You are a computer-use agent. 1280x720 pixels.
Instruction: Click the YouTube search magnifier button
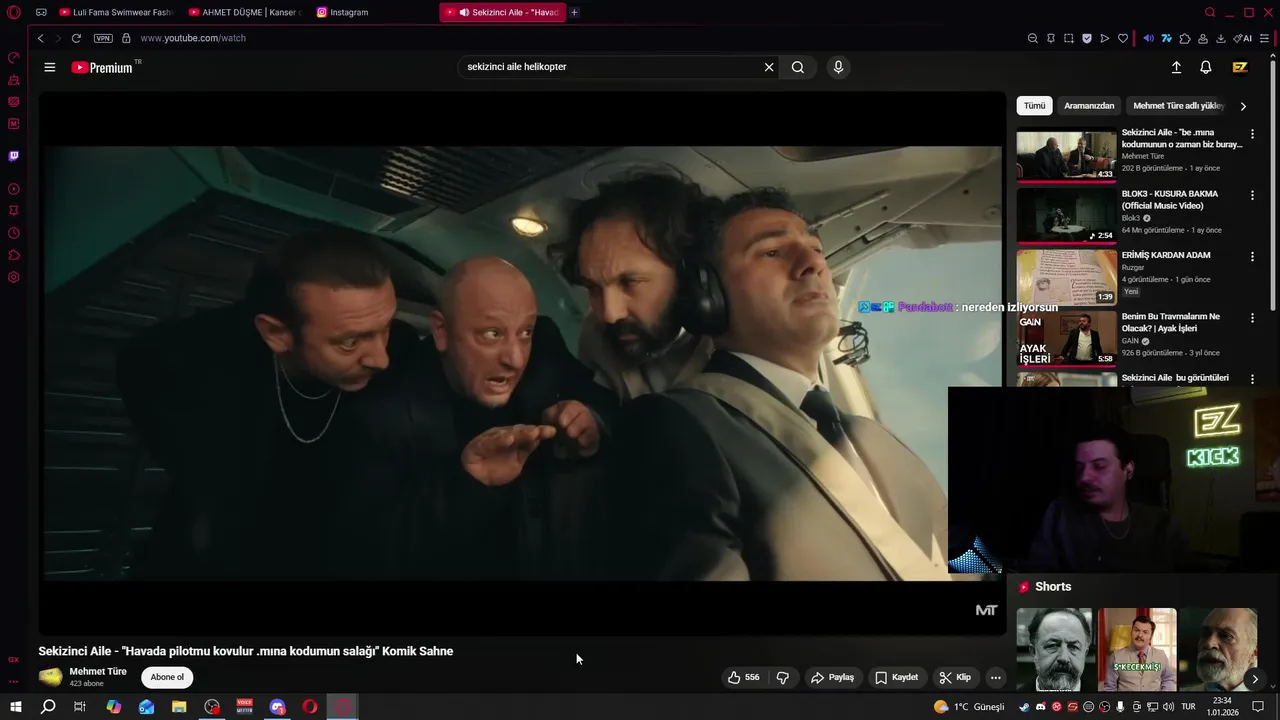(x=797, y=67)
